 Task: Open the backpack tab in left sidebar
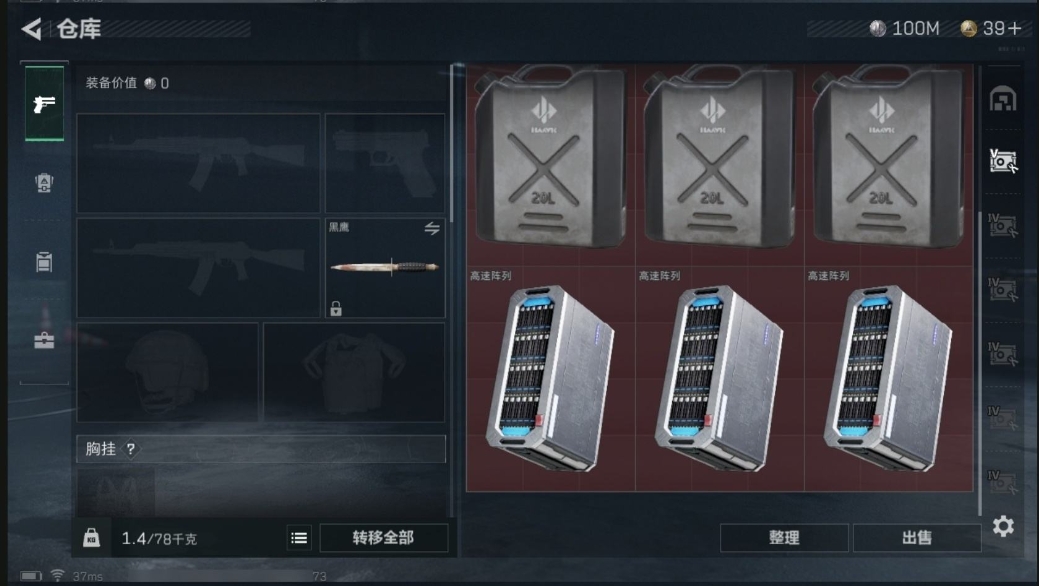pos(44,182)
